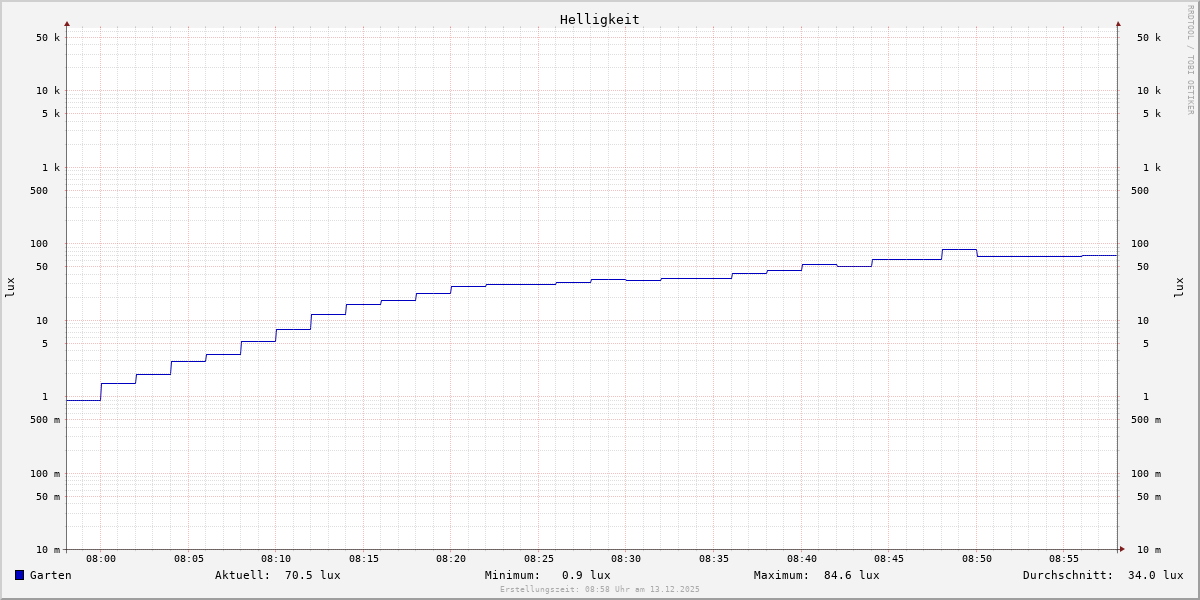The width and height of the screenshot is (1200, 600).
Task: Click the 08:45 time axis label
Action: click(889, 559)
